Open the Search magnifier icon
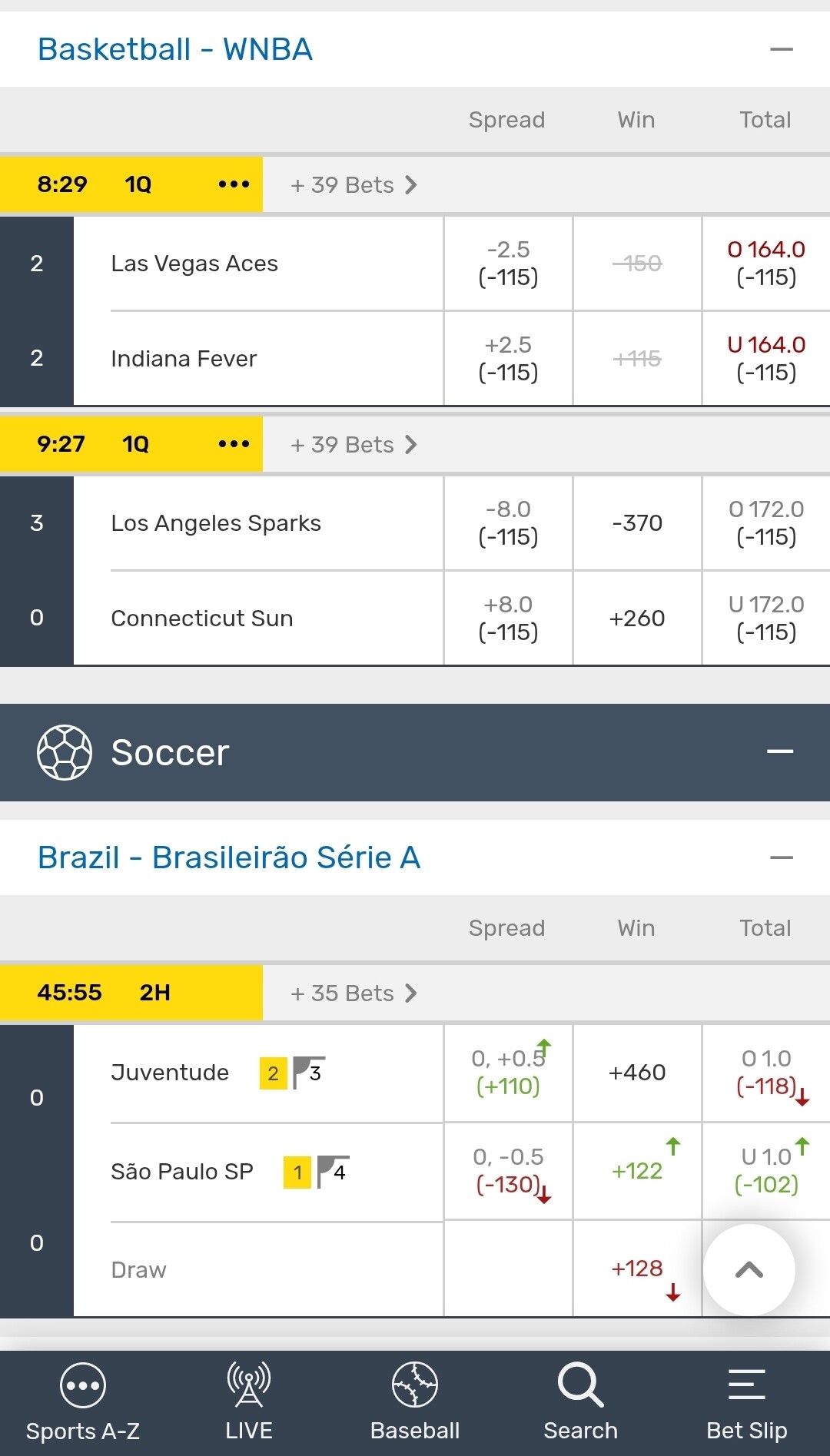830x1456 pixels. (580, 1384)
